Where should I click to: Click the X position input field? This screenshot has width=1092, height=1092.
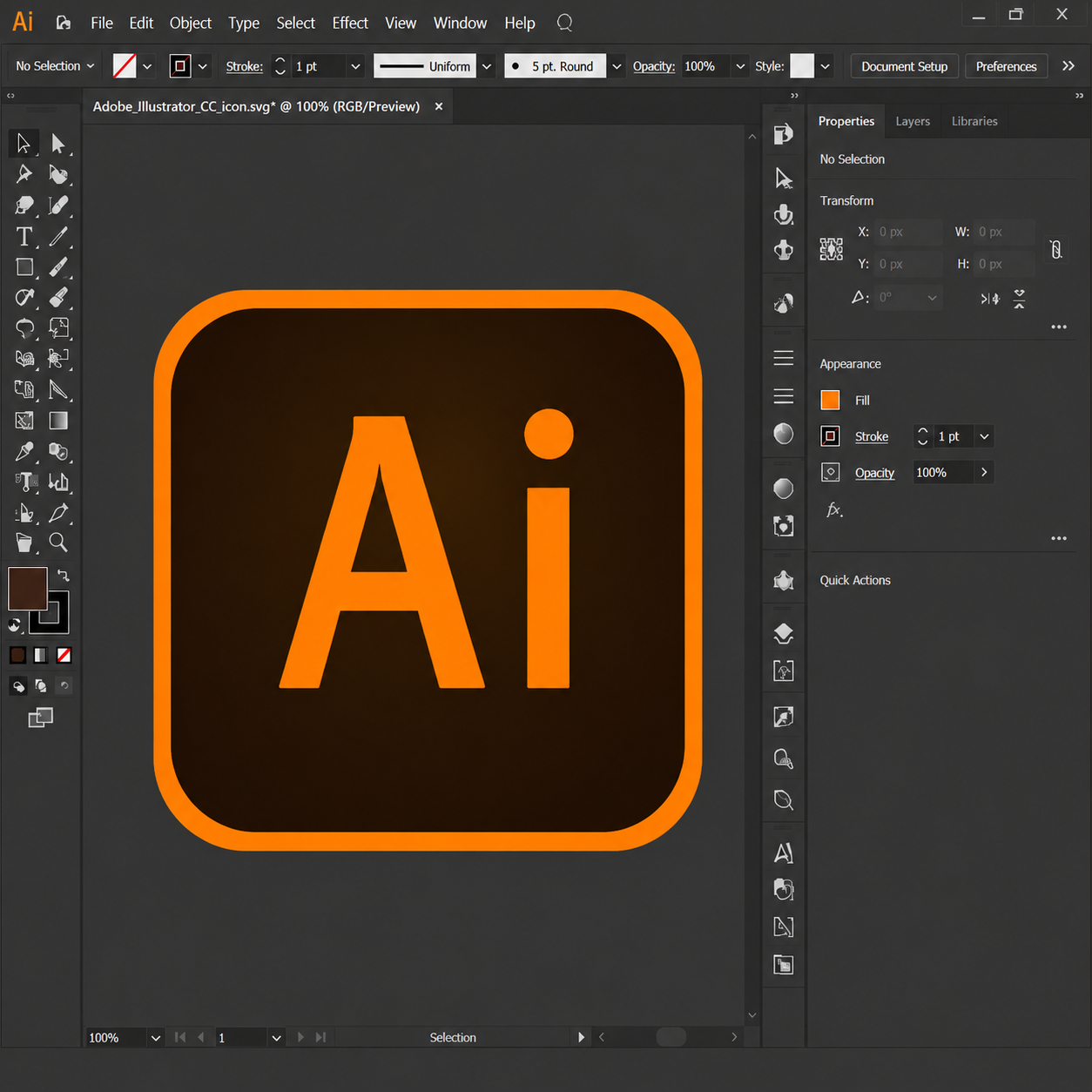tap(908, 233)
